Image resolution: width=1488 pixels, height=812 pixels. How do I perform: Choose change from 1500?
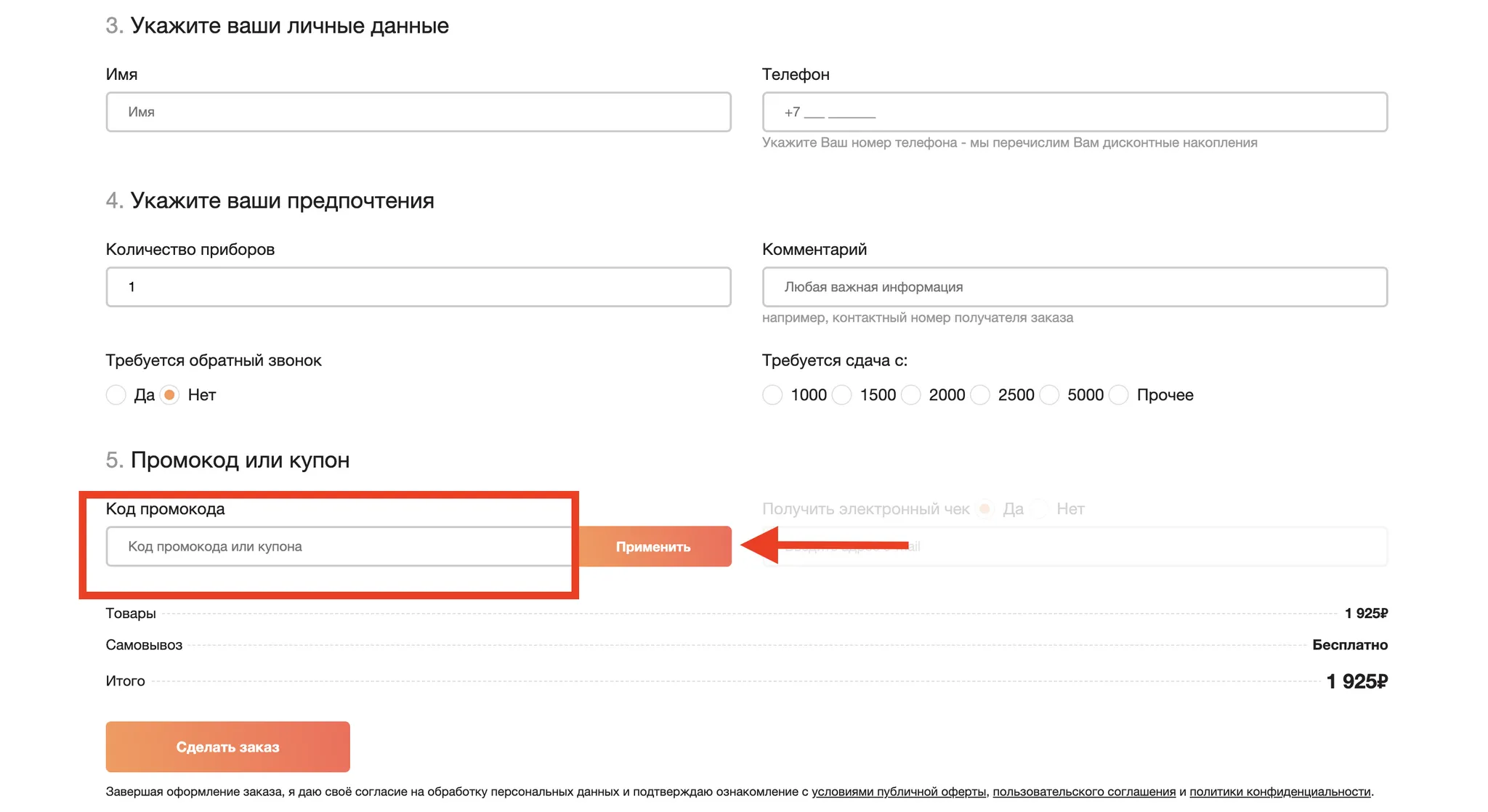pyautogui.click(x=841, y=395)
